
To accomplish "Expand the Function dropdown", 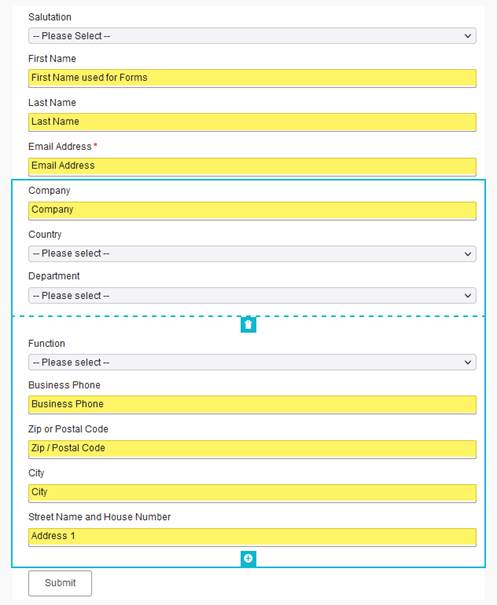I will coord(252,362).
